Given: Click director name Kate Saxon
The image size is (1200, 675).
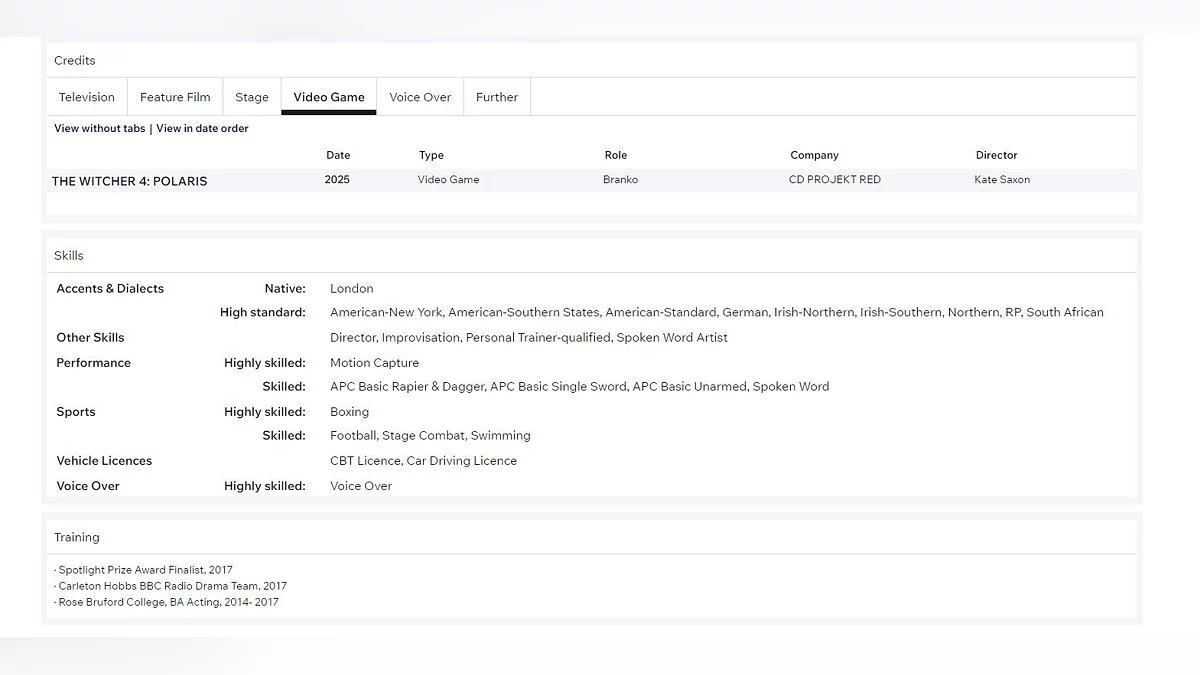Looking at the screenshot, I should pyautogui.click(x=1001, y=180).
